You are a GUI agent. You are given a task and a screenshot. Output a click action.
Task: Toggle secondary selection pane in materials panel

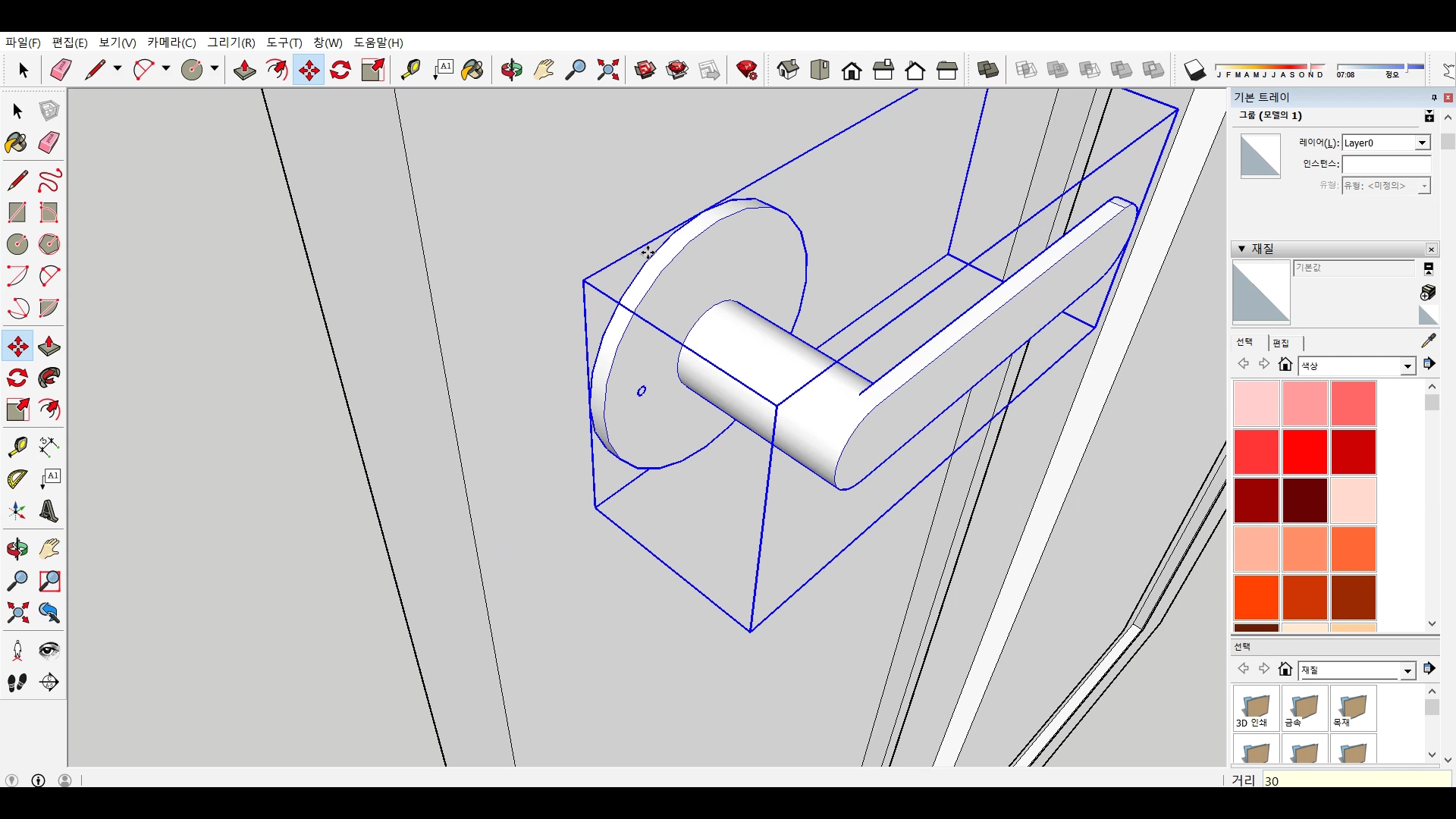point(1428,269)
